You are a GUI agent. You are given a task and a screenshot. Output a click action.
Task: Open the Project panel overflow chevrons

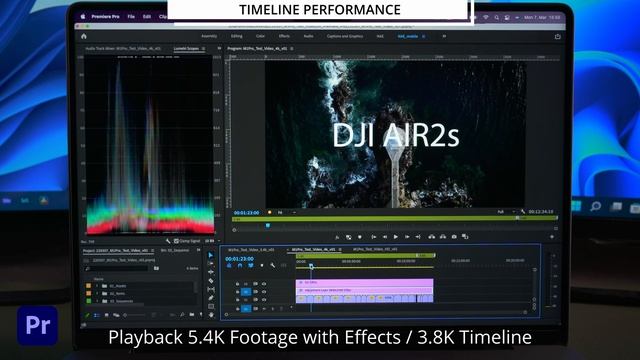[199, 250]
